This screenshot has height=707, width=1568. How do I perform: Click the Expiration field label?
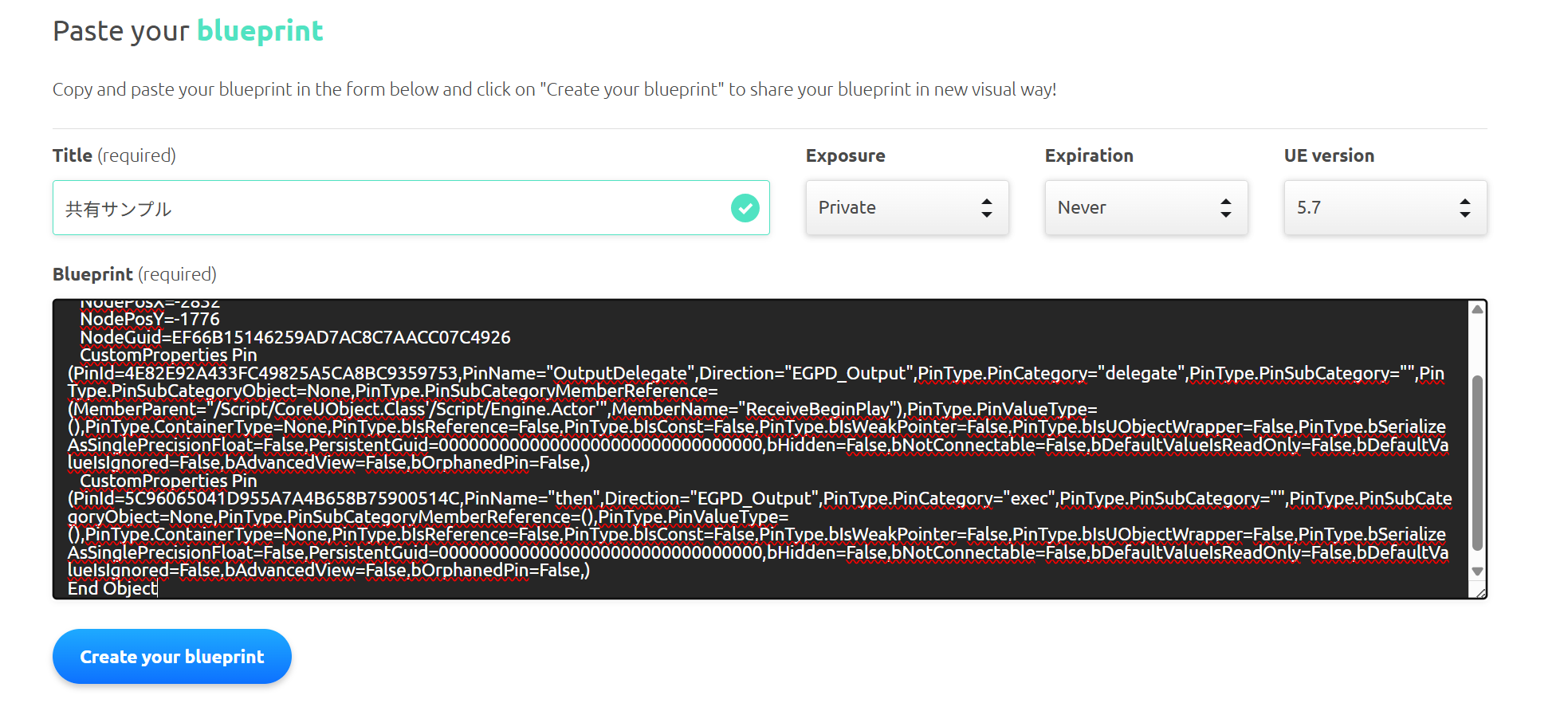(x=1088, y=155)
